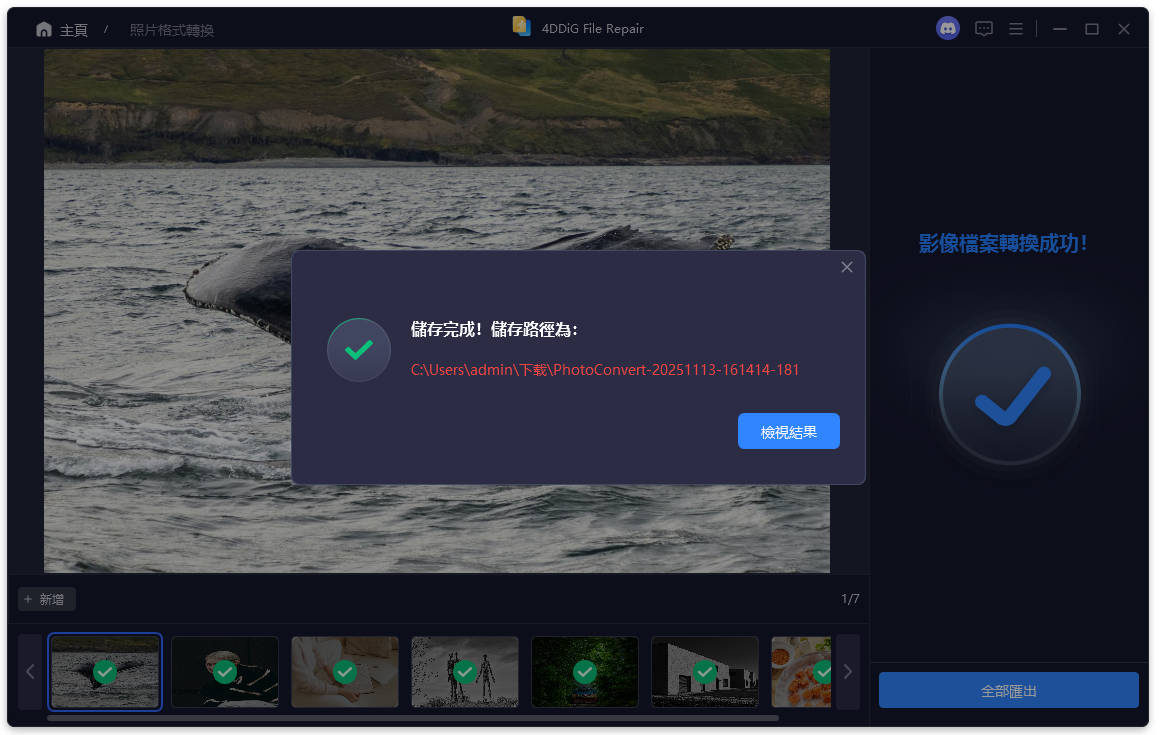The height and width of the screenshot is (735, 1160).
Task: Click the Home icon in the top bar
Action: pos(44,28)
